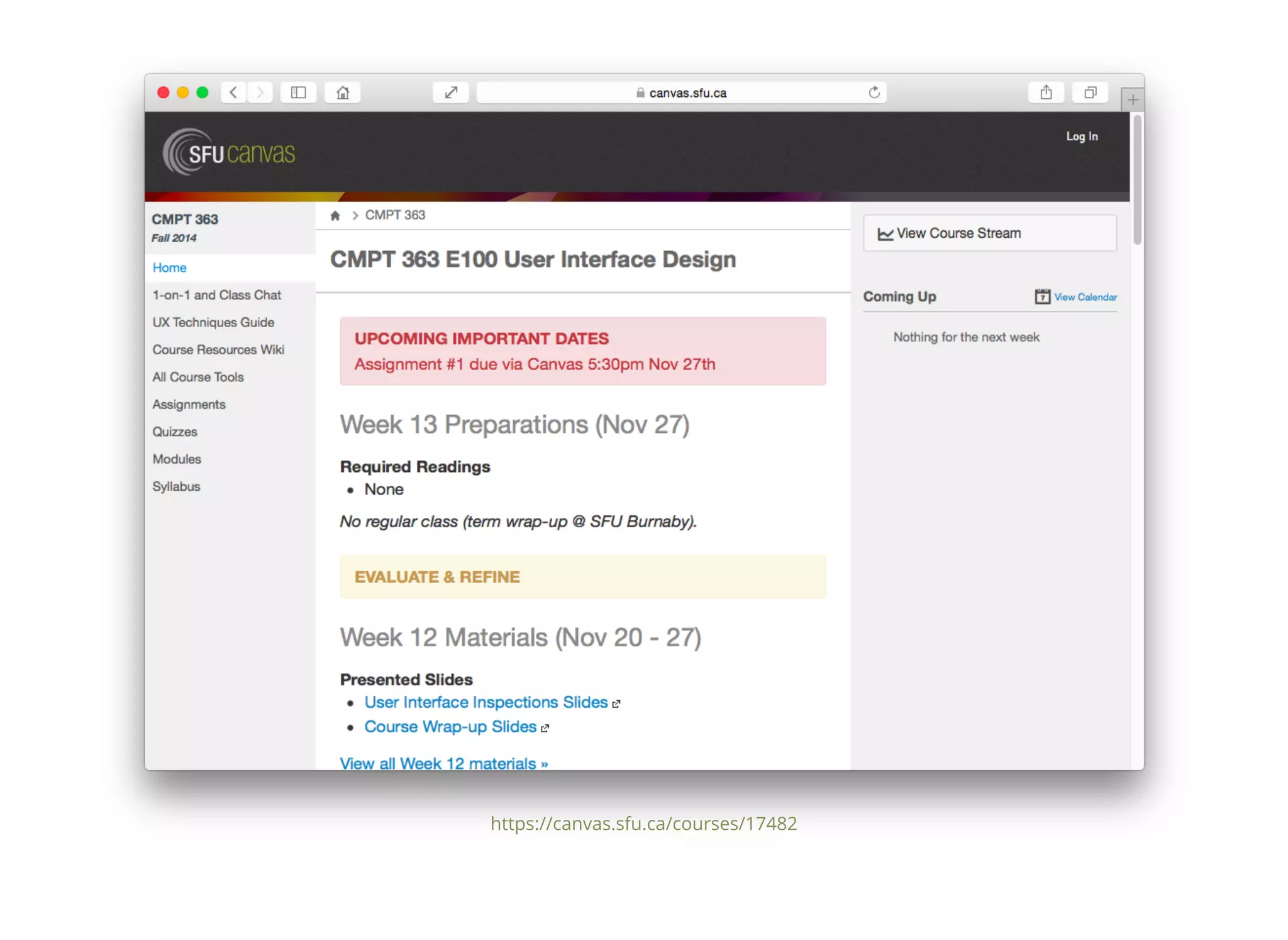
Task: Click the Coming Up heading
Action: coord(899,296)
